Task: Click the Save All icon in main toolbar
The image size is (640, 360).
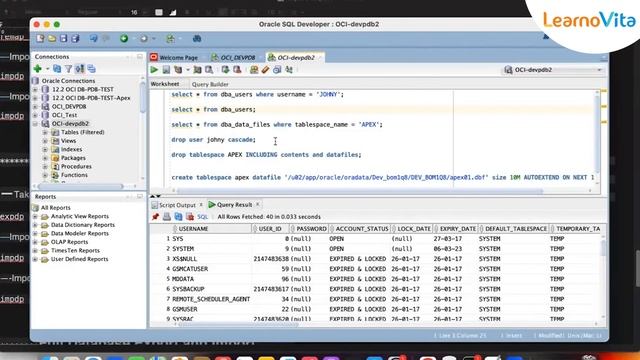Action: 76,38
